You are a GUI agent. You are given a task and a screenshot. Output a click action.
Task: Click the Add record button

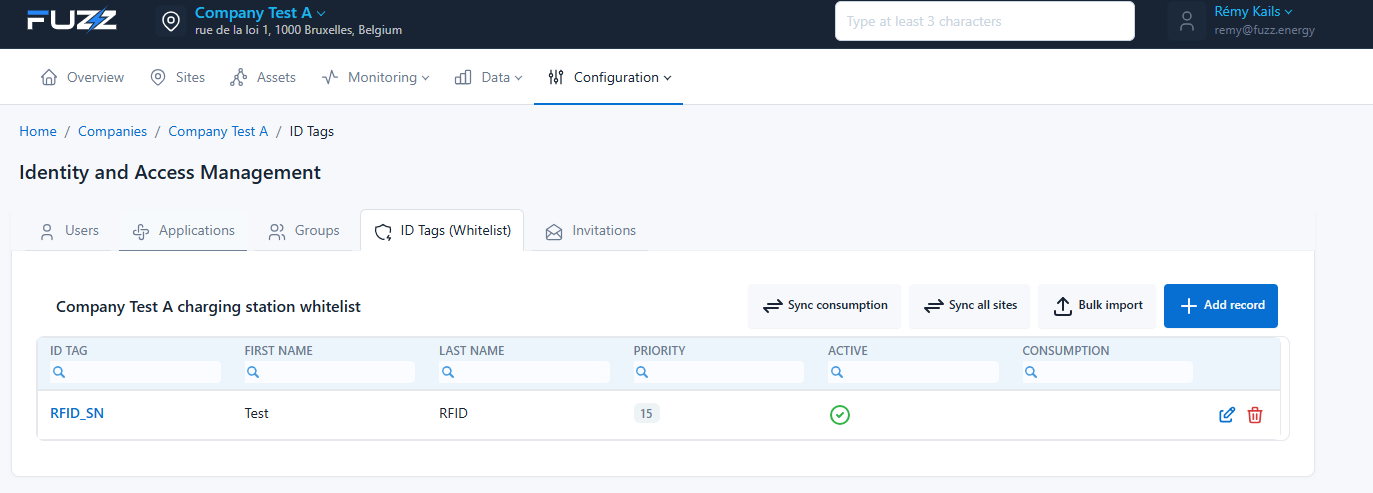tap(1221, 306)
